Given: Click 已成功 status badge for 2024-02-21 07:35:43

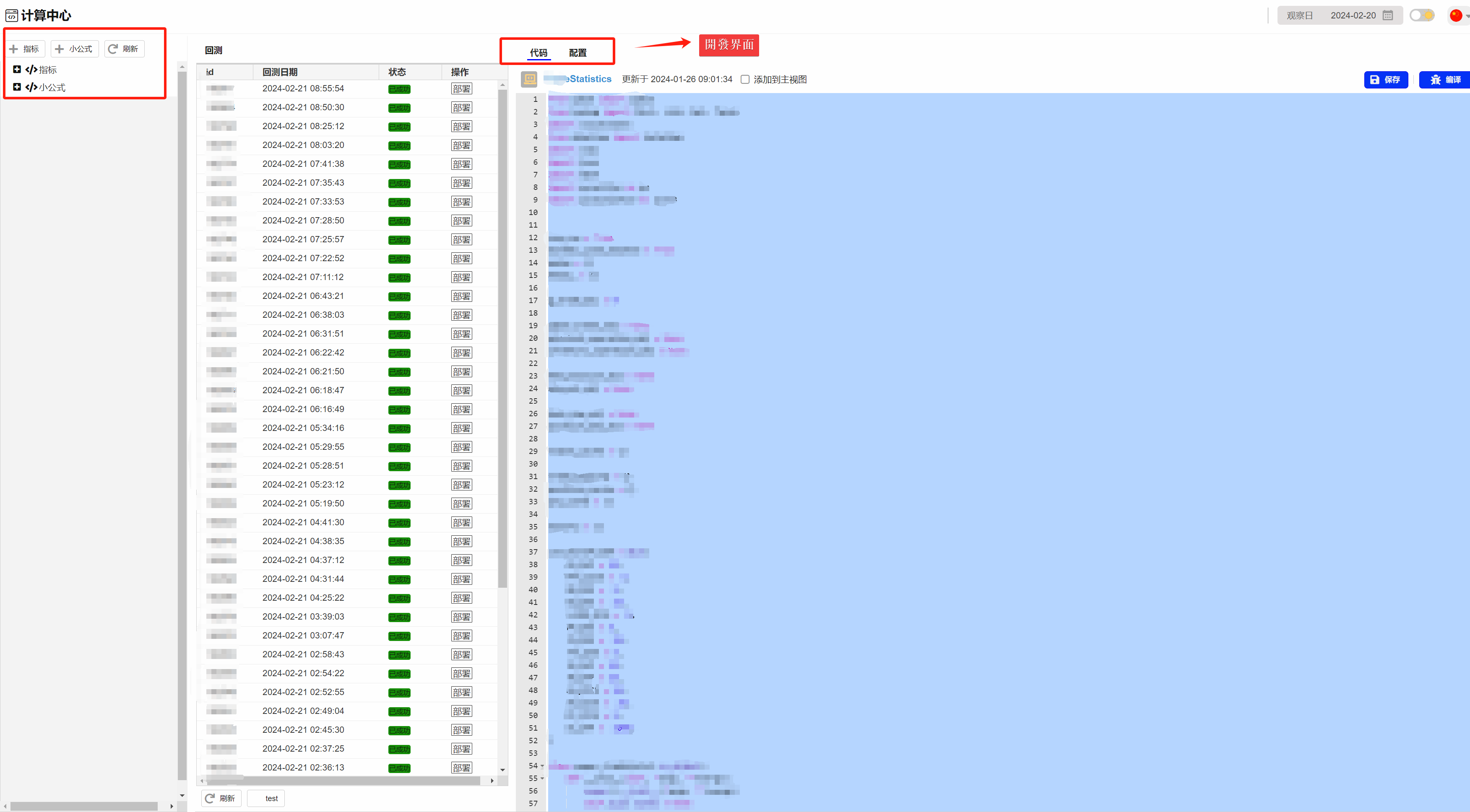Looking at the screenshot, I should click(399, 184).
